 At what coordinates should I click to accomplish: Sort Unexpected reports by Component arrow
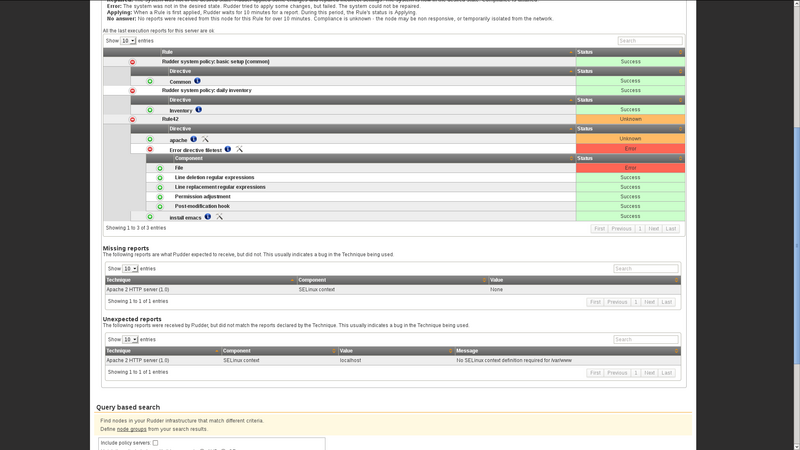point(334,351)
